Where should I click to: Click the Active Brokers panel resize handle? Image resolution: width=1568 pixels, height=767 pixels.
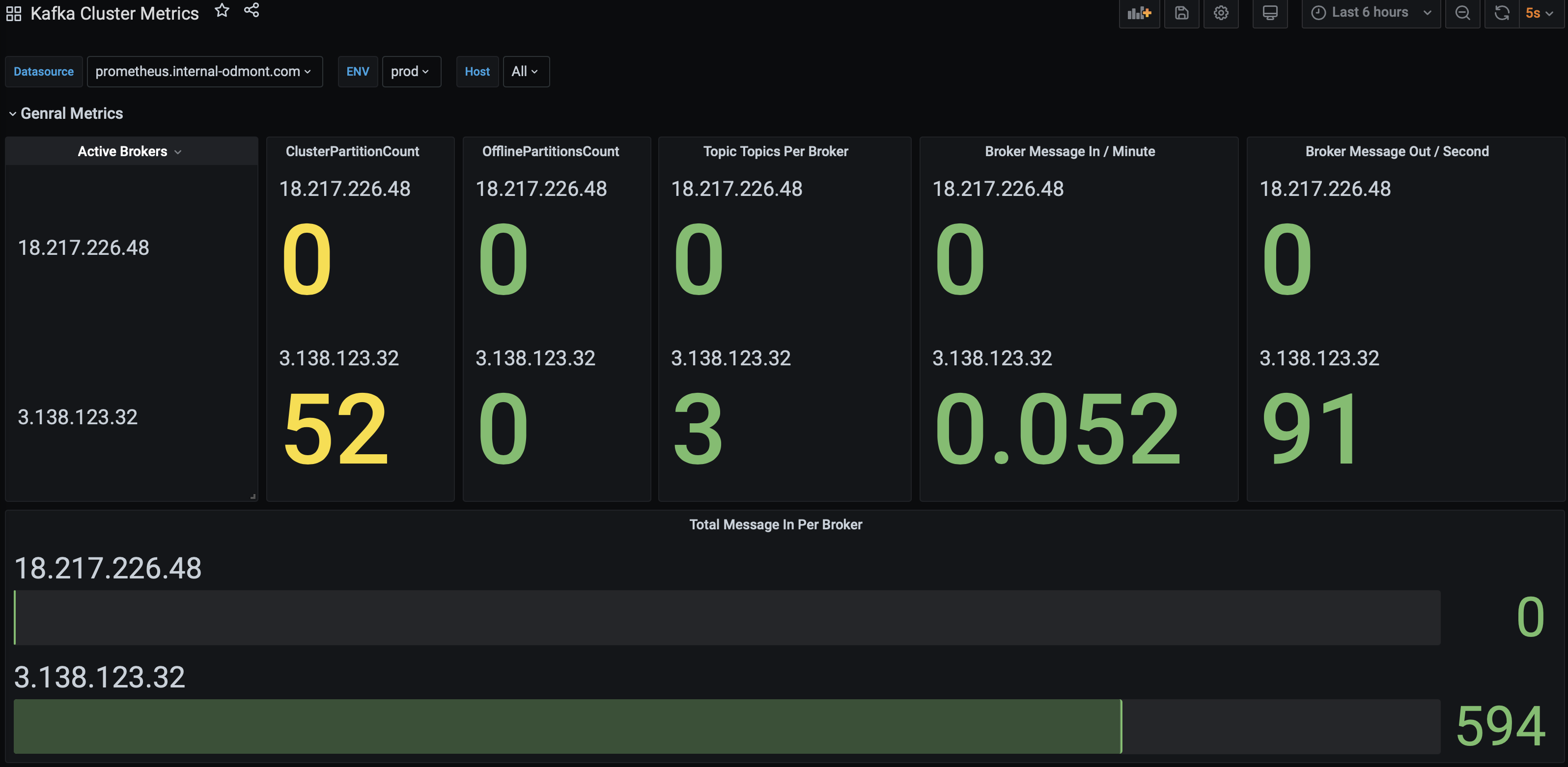253,497
